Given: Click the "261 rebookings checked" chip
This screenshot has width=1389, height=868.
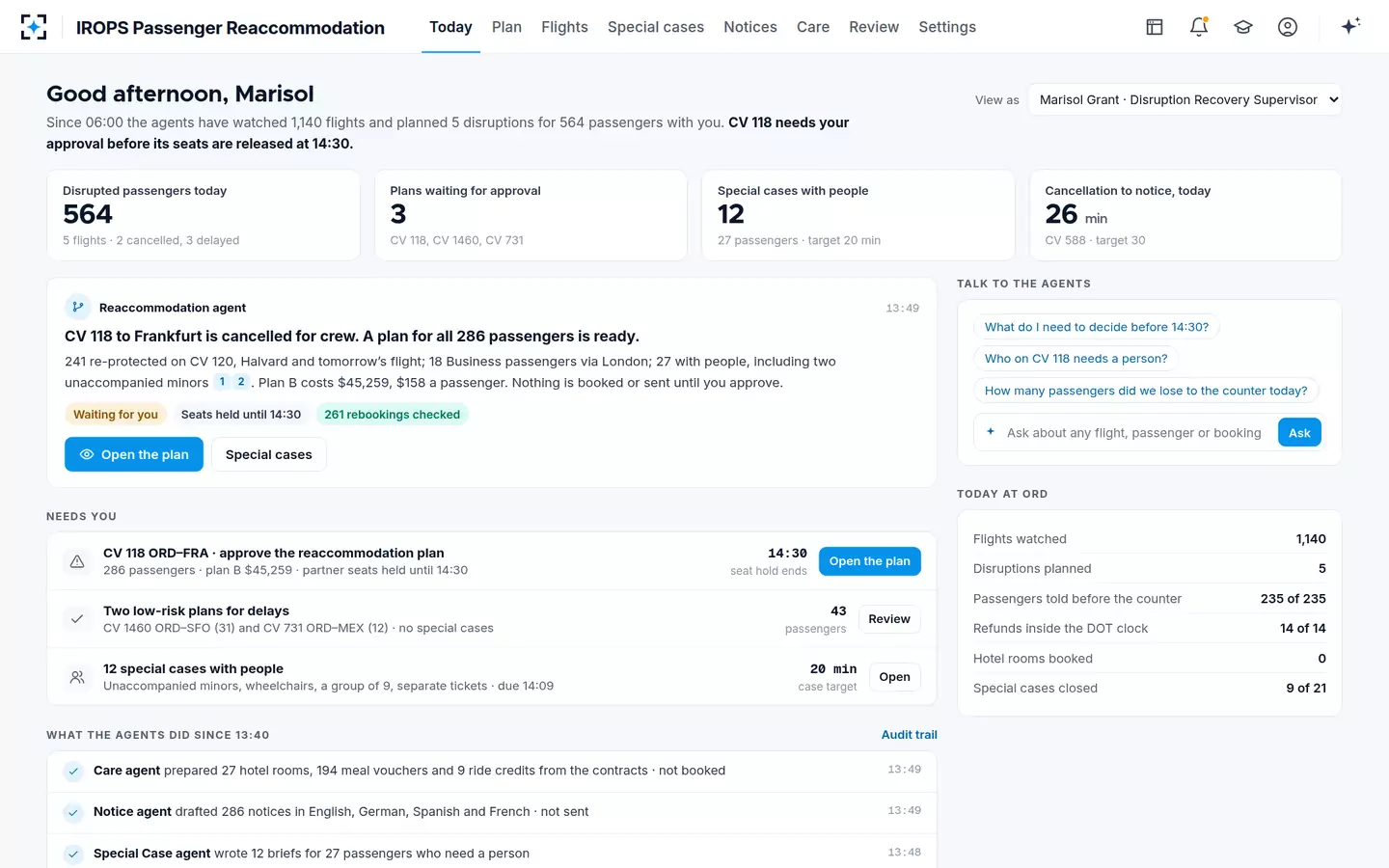Looking at the screenshot, I should [x=393, y=415].
